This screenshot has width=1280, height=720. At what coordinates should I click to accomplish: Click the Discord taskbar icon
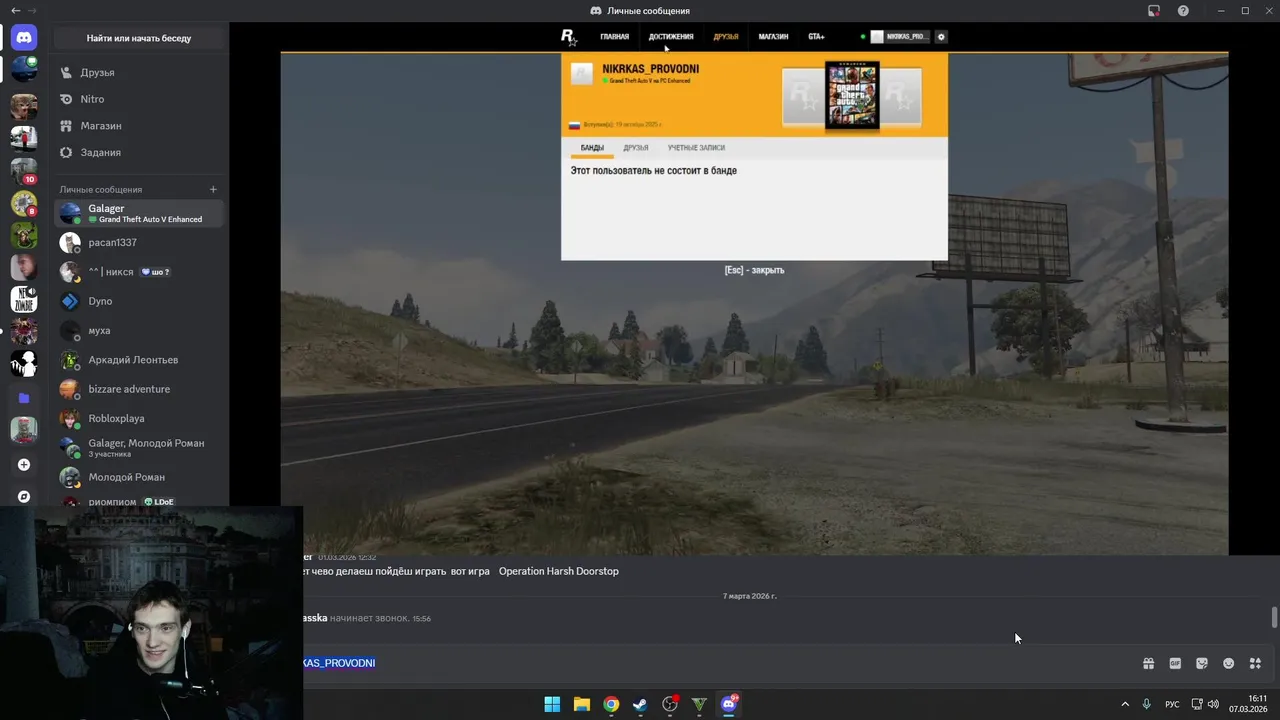(729, 704)
